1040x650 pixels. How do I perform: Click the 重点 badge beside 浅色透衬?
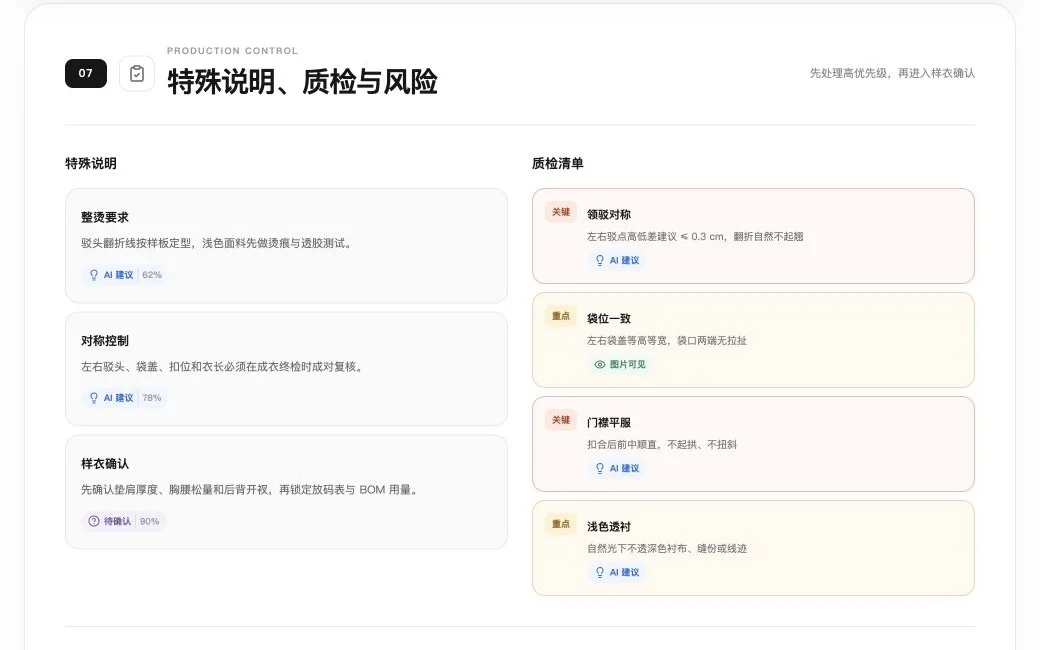coord(561,524)
